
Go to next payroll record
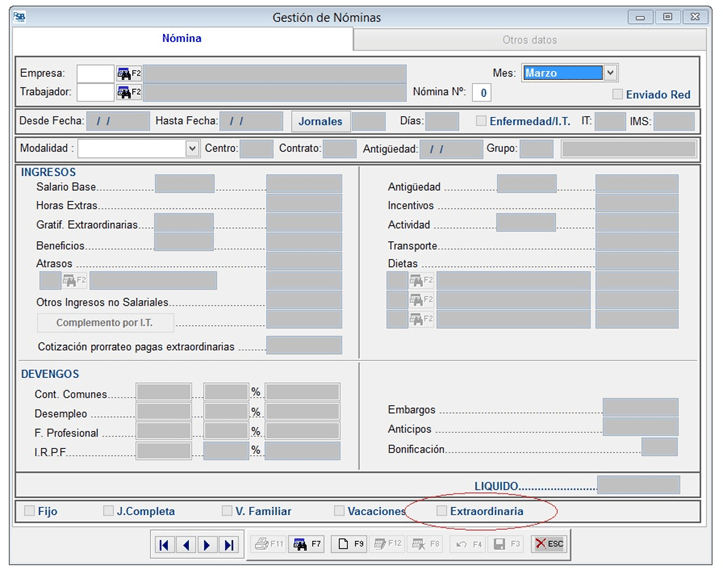(x=208, y=545)
